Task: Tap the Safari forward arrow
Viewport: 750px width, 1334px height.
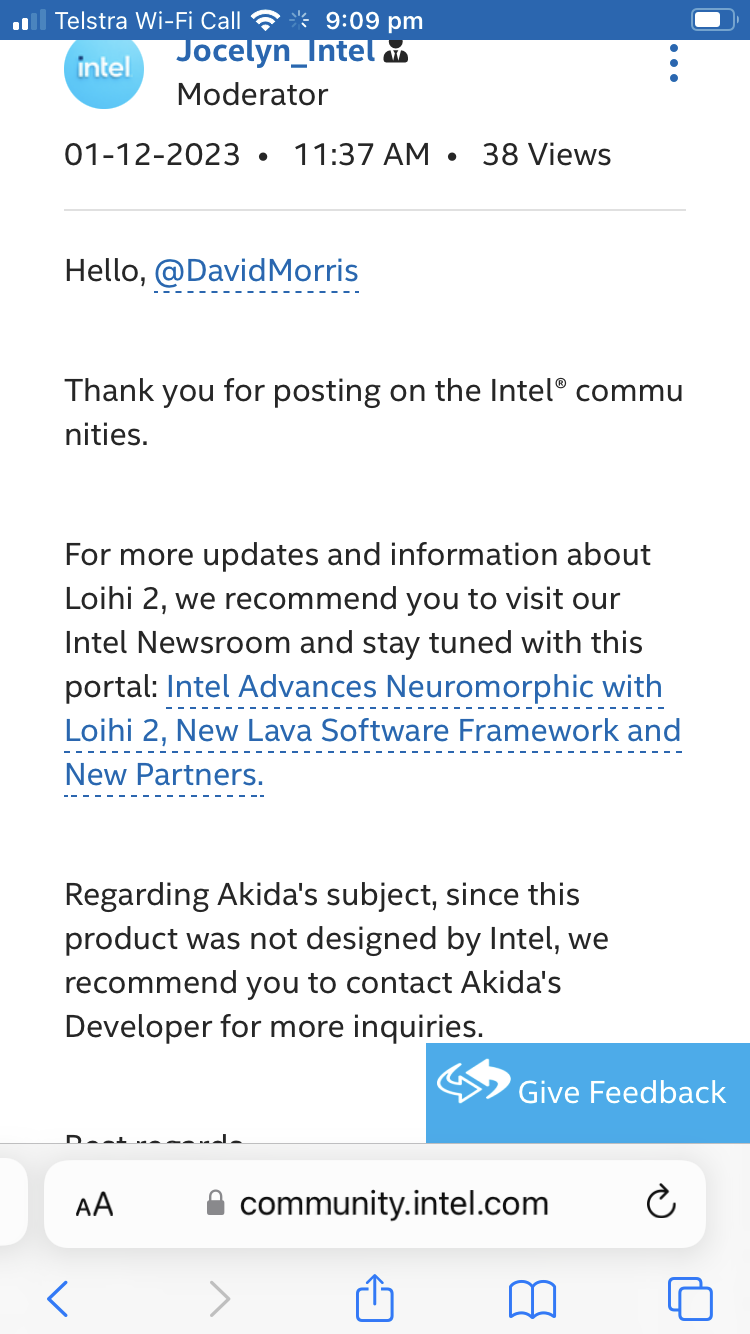Action: coord(219,1299)
